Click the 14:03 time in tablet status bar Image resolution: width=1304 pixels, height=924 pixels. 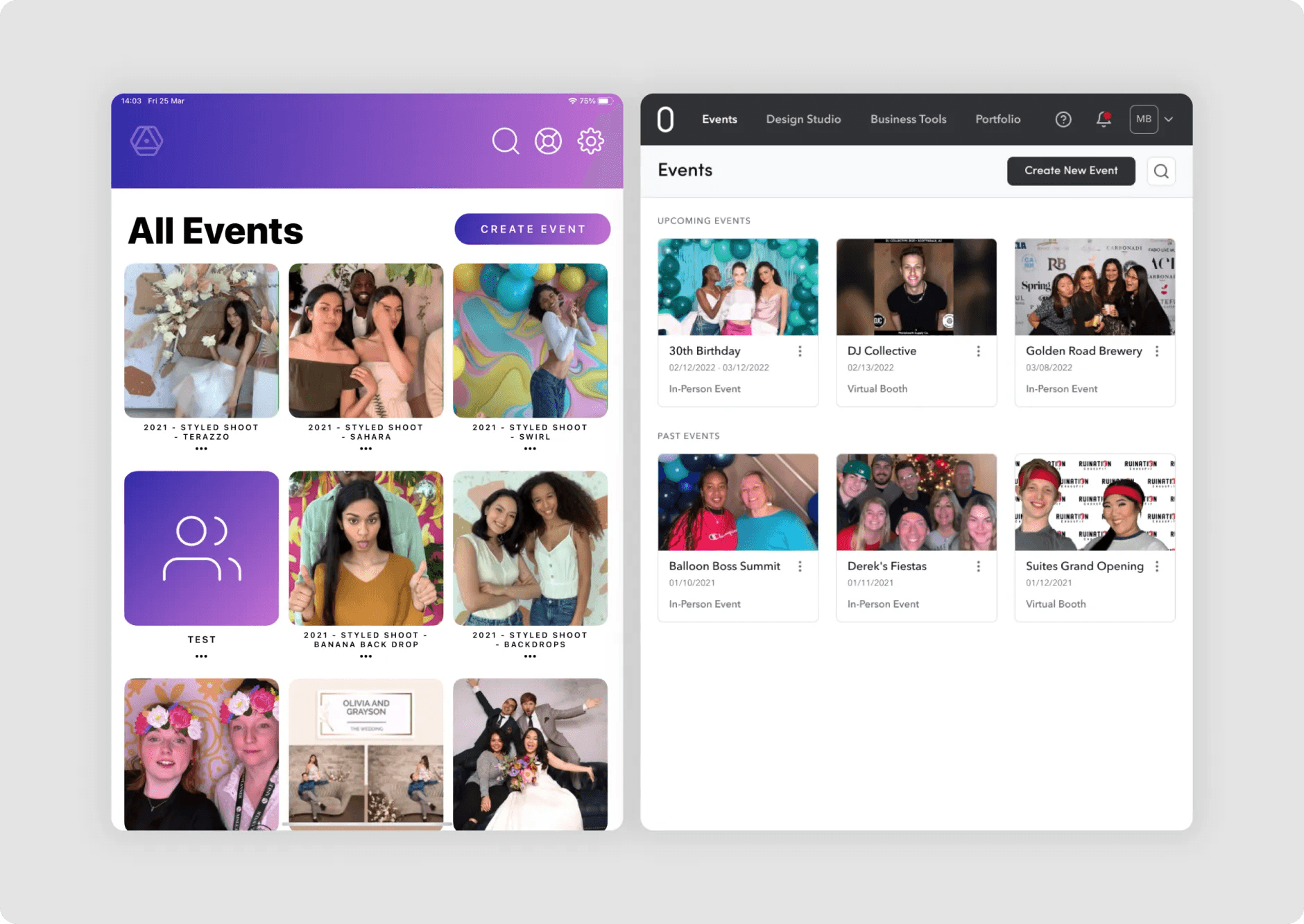coord(131,101)
